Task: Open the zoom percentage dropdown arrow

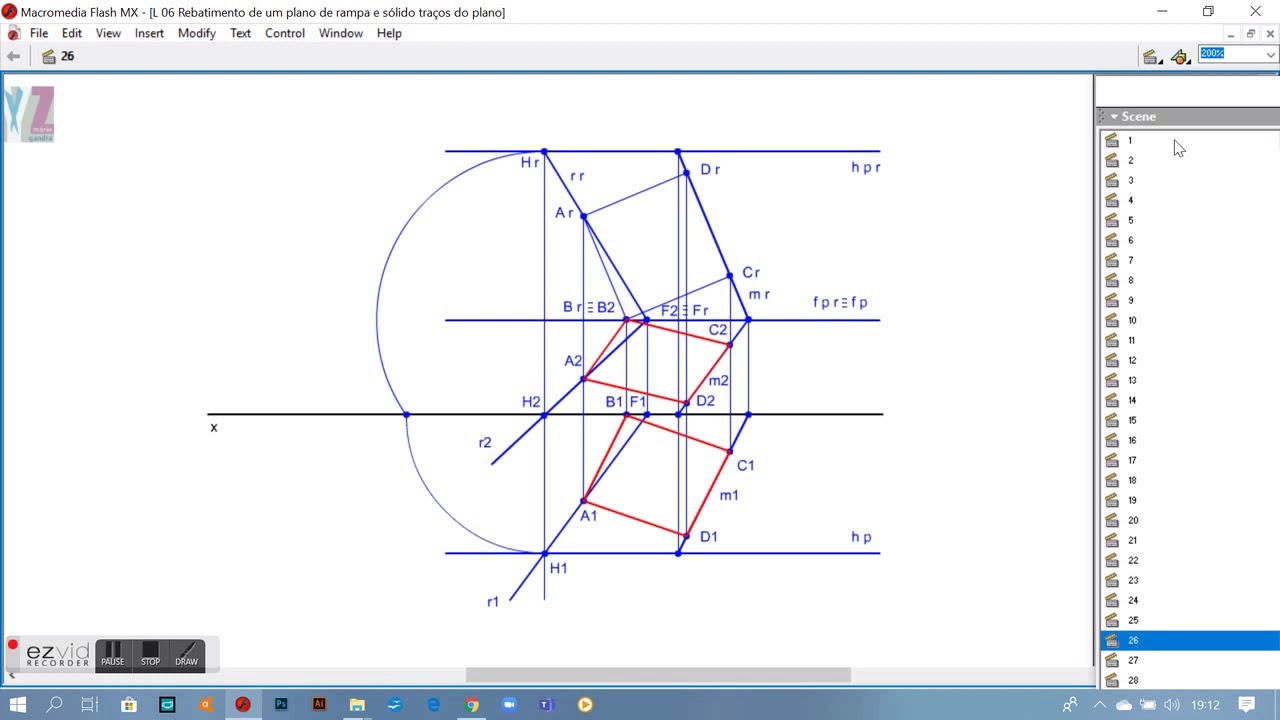Action: pos(1271,55)
